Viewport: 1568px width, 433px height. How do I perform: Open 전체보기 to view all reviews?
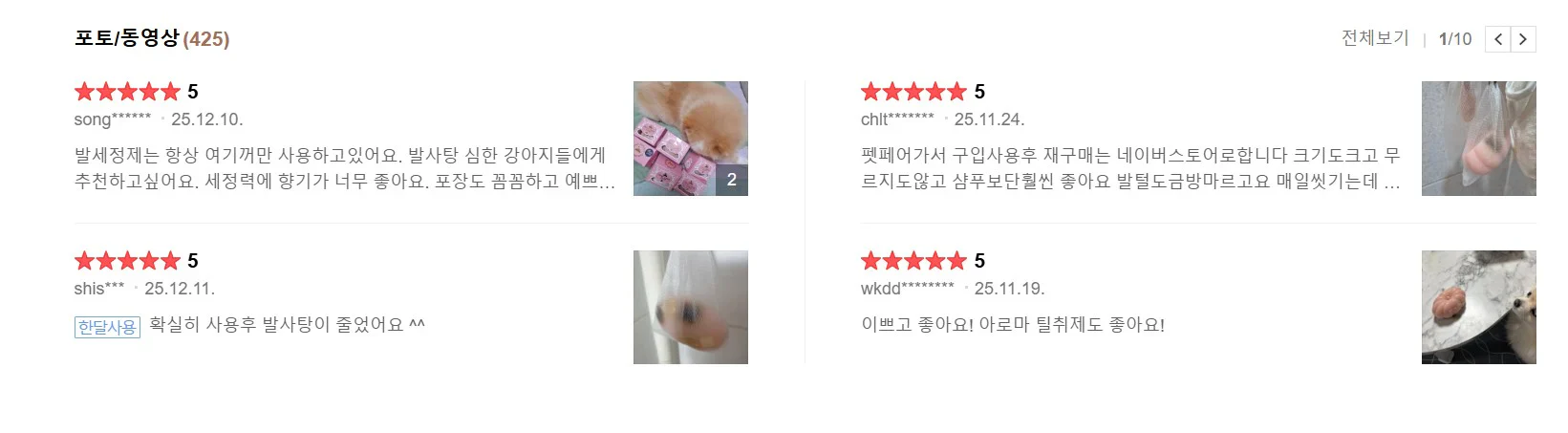pos(1375,38)
